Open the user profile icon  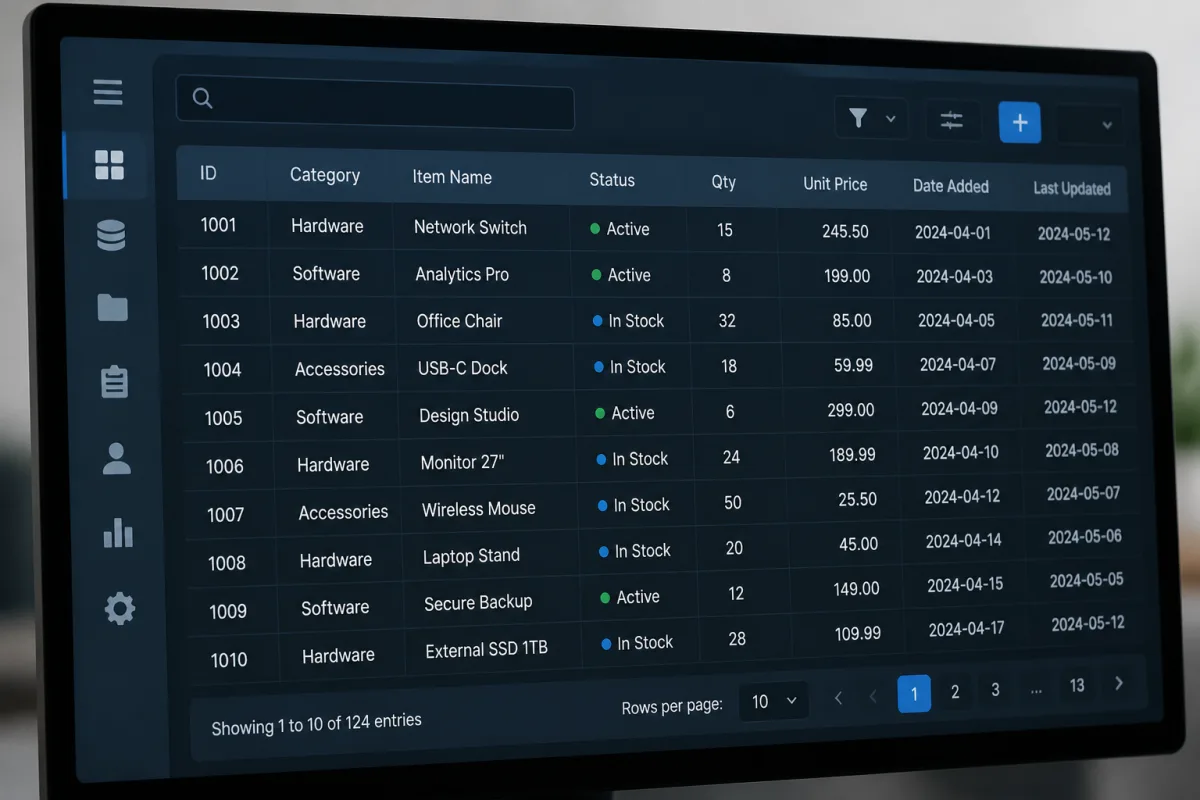[117, 458]
